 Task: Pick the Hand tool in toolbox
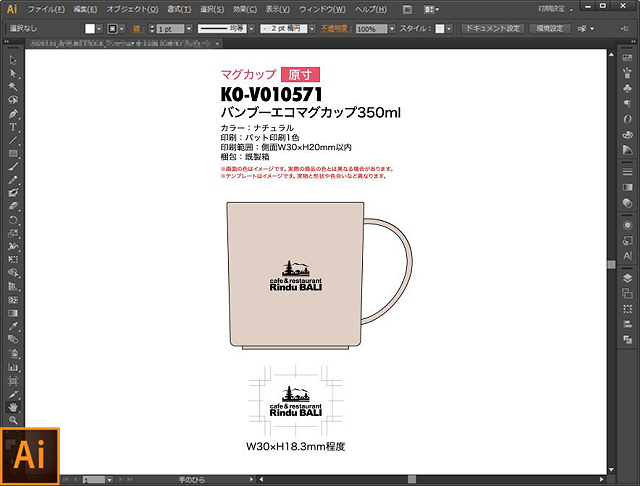click(x=13, y=406)
